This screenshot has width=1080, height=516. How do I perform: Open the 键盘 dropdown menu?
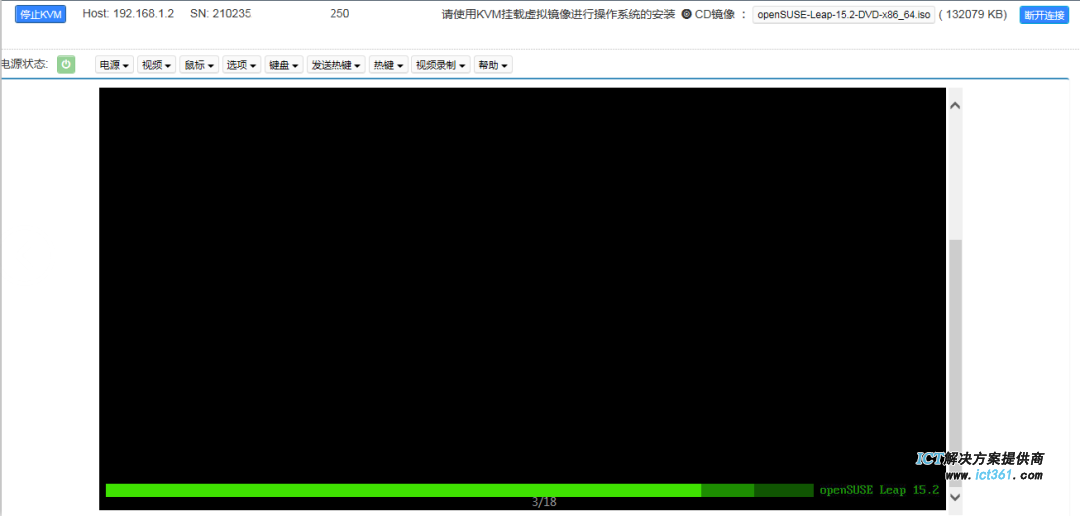[x=284, y=65]
